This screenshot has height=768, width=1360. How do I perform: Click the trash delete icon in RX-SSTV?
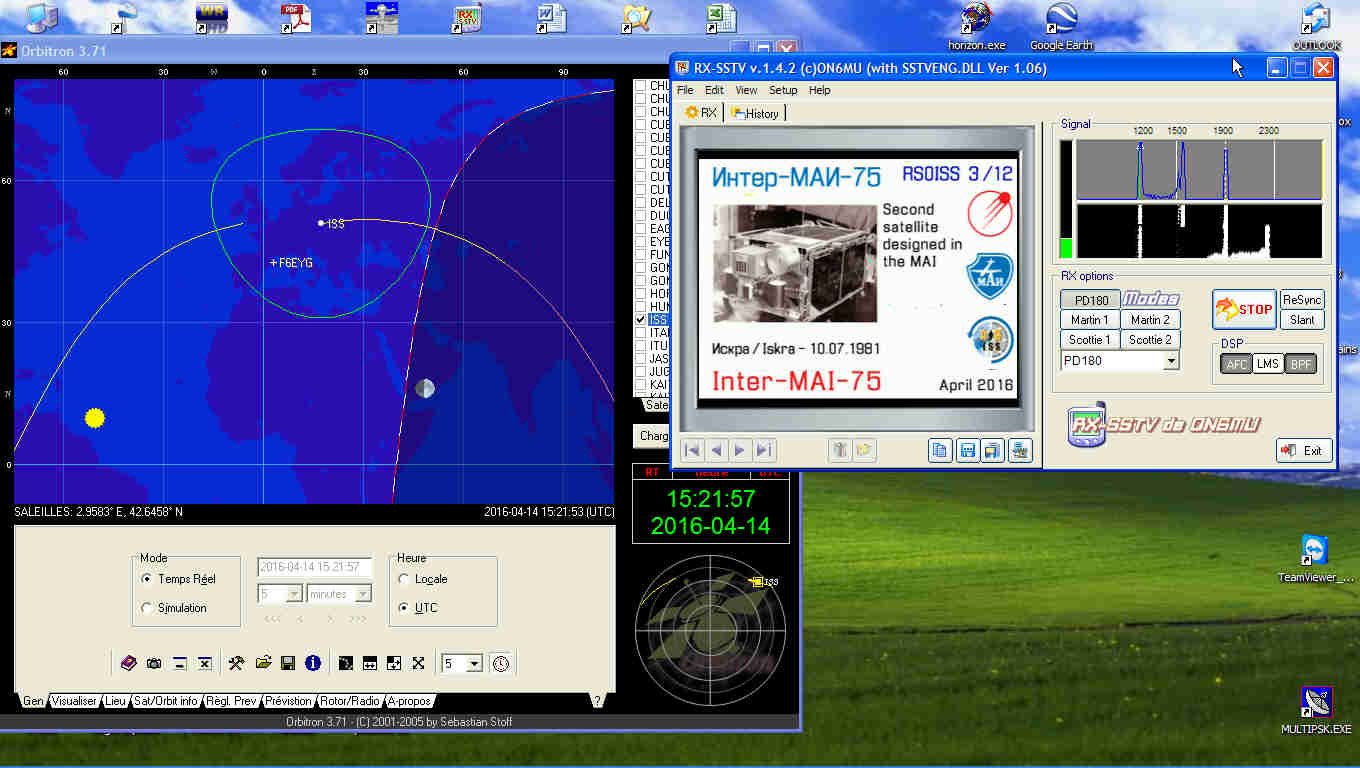pos(840,451)
